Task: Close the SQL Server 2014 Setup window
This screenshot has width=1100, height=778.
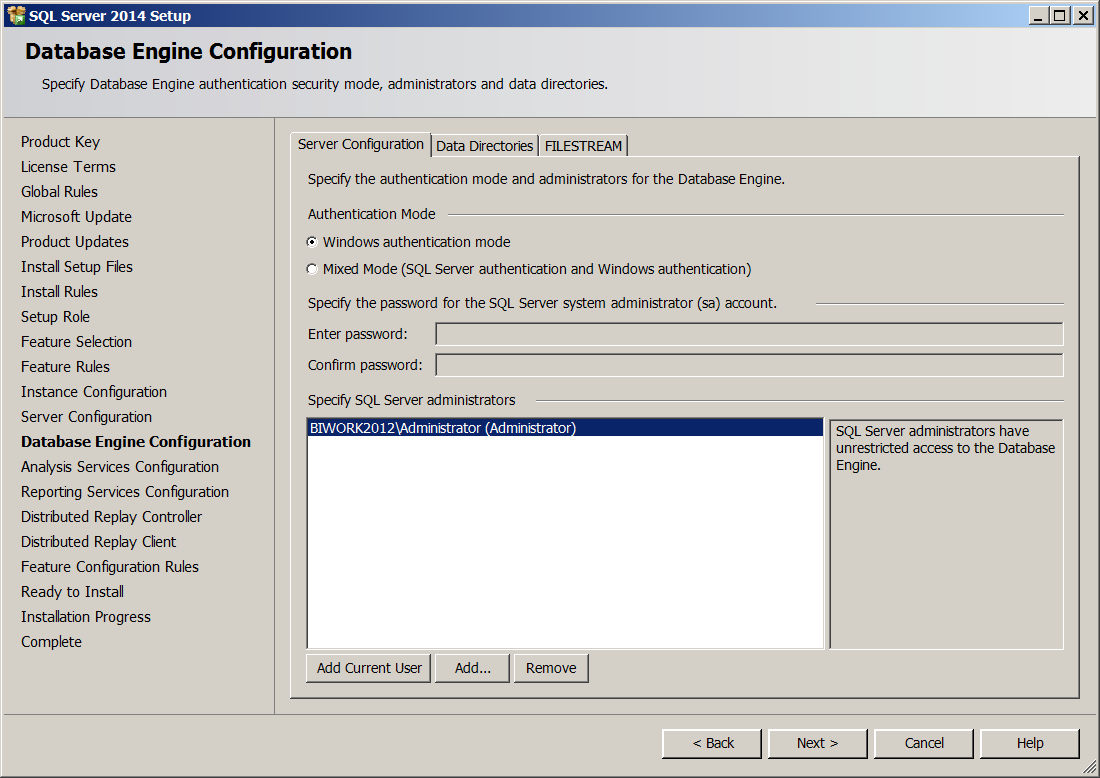Action: point(1082,15)
